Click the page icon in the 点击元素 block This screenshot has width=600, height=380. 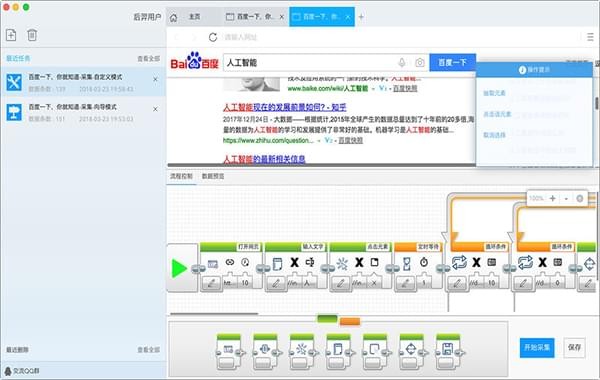[x=374, y=262]
